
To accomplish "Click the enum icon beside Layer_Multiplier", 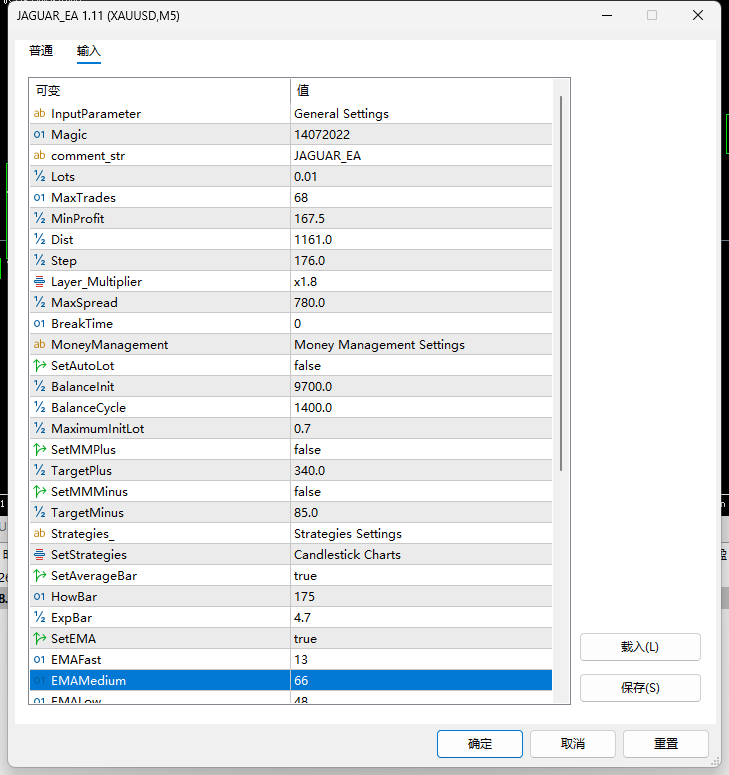I will (x=40, y=282).
